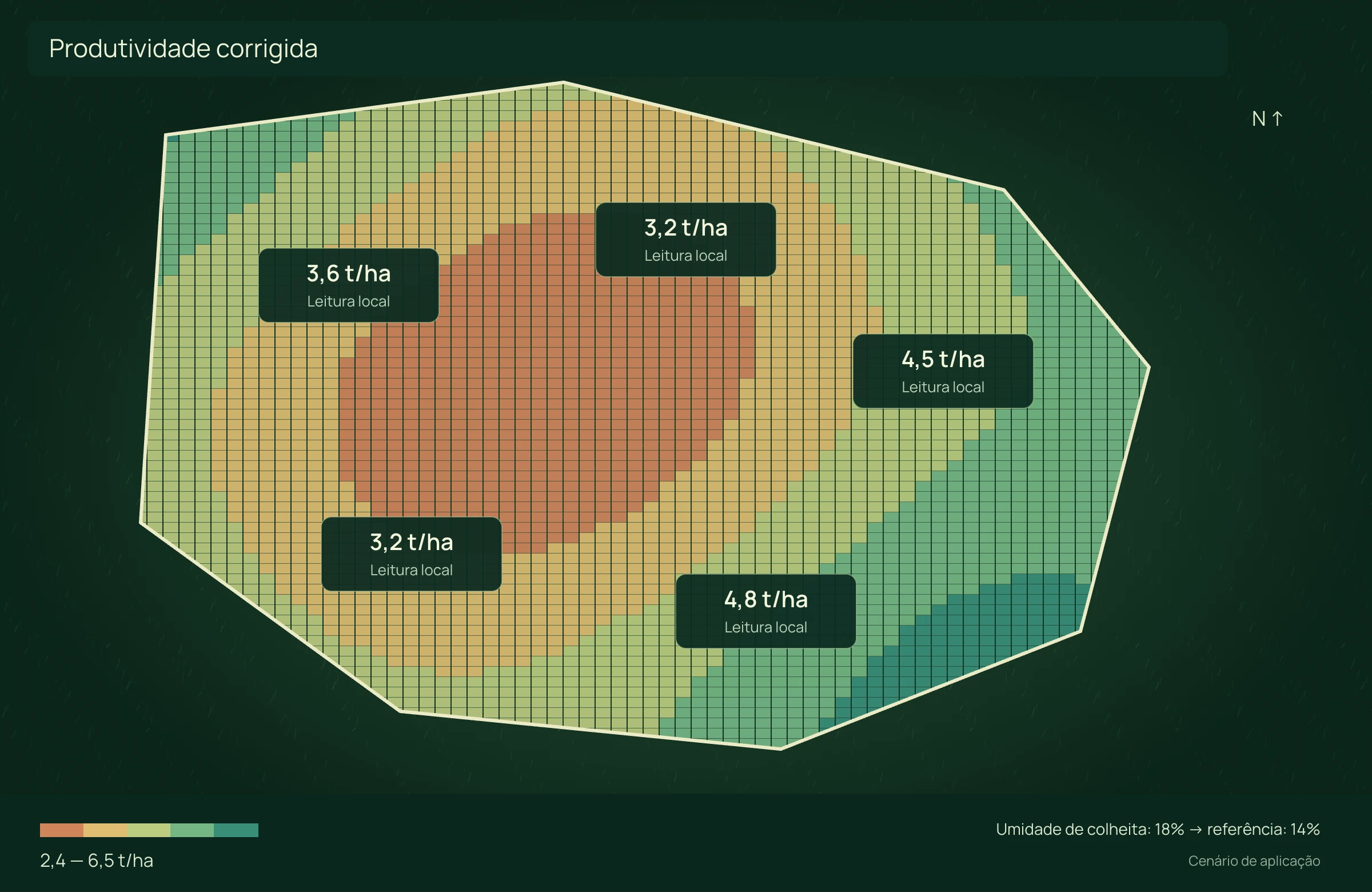
Task: Click the referência: 14% moisture value
Action: click(1263, 829)
